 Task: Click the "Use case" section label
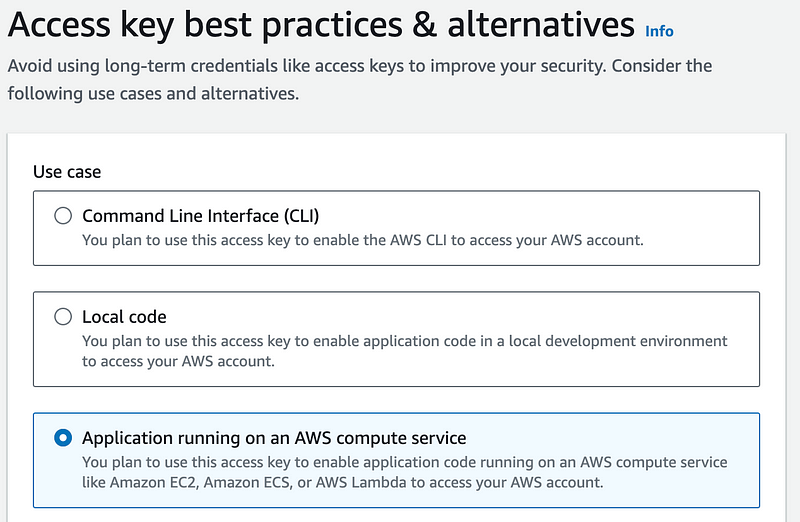67,172
